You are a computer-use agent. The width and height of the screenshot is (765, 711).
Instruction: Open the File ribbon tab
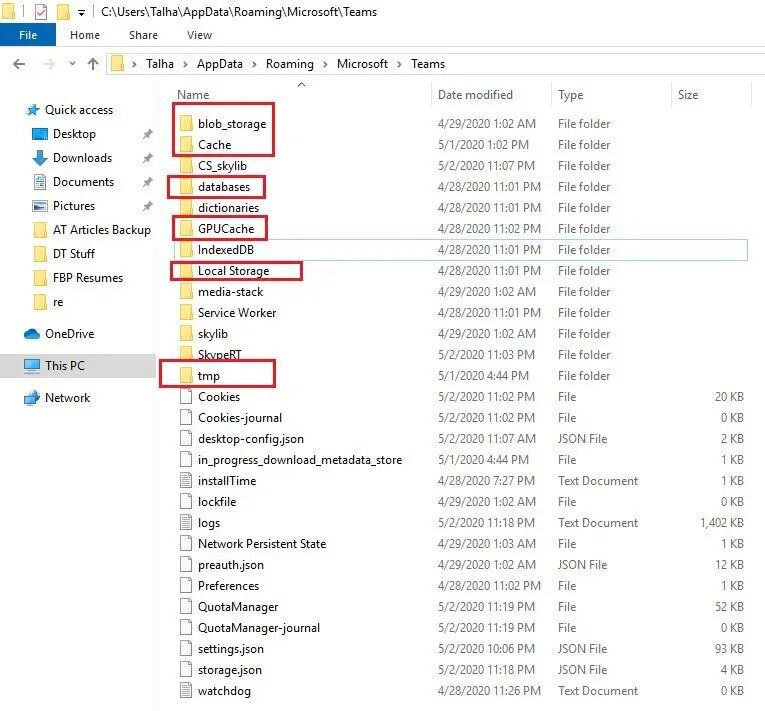coord(28,35)
